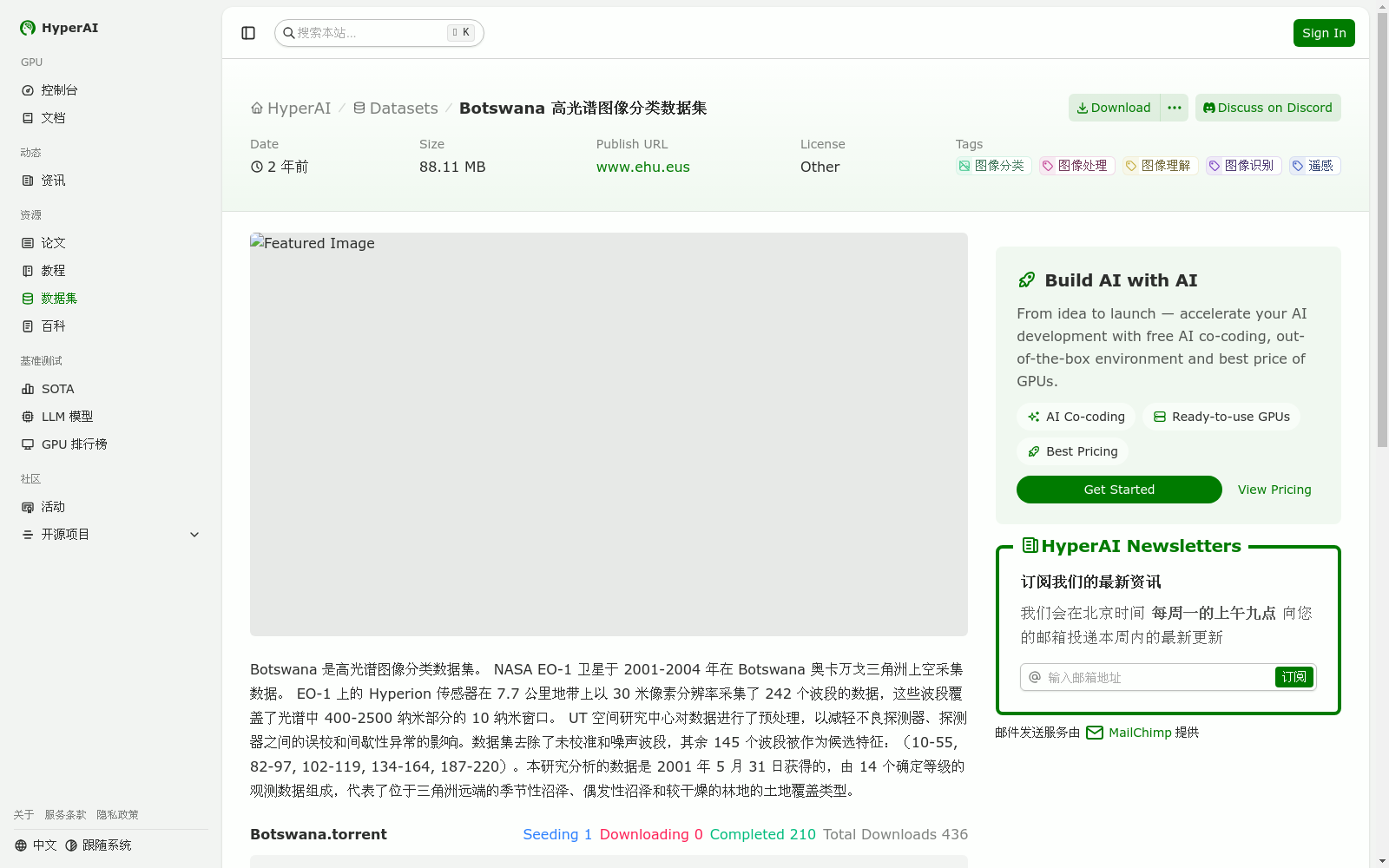
Task: Click the email address input 输入邮箱地址
Action: 1158,677
